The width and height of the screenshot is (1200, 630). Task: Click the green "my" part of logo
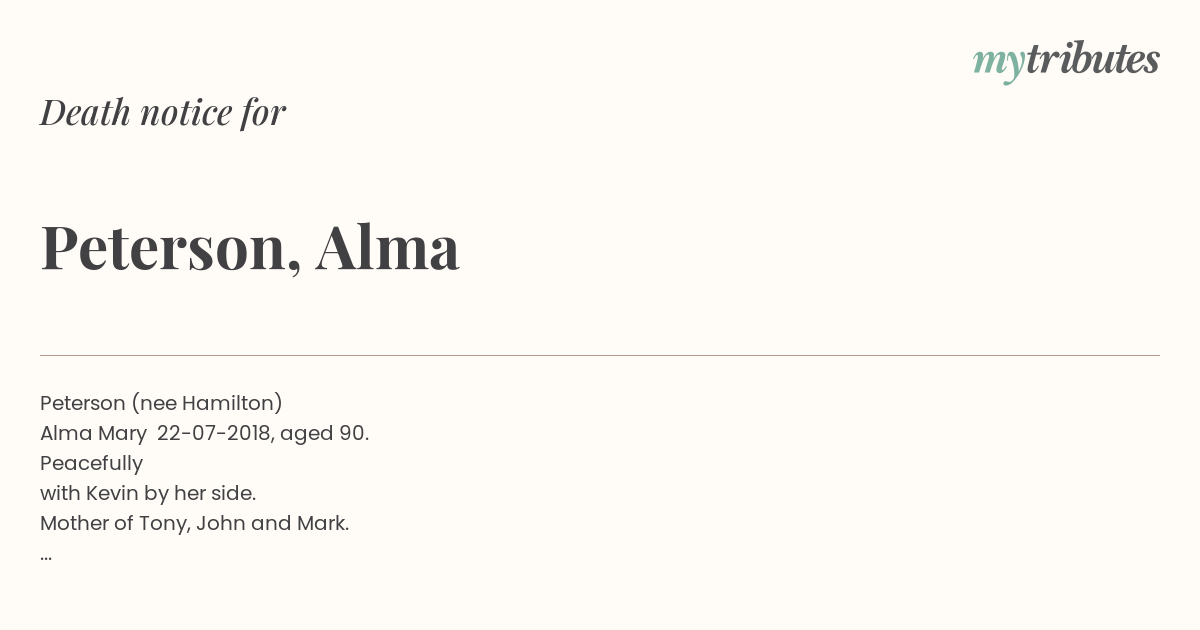tap(999, 64)
